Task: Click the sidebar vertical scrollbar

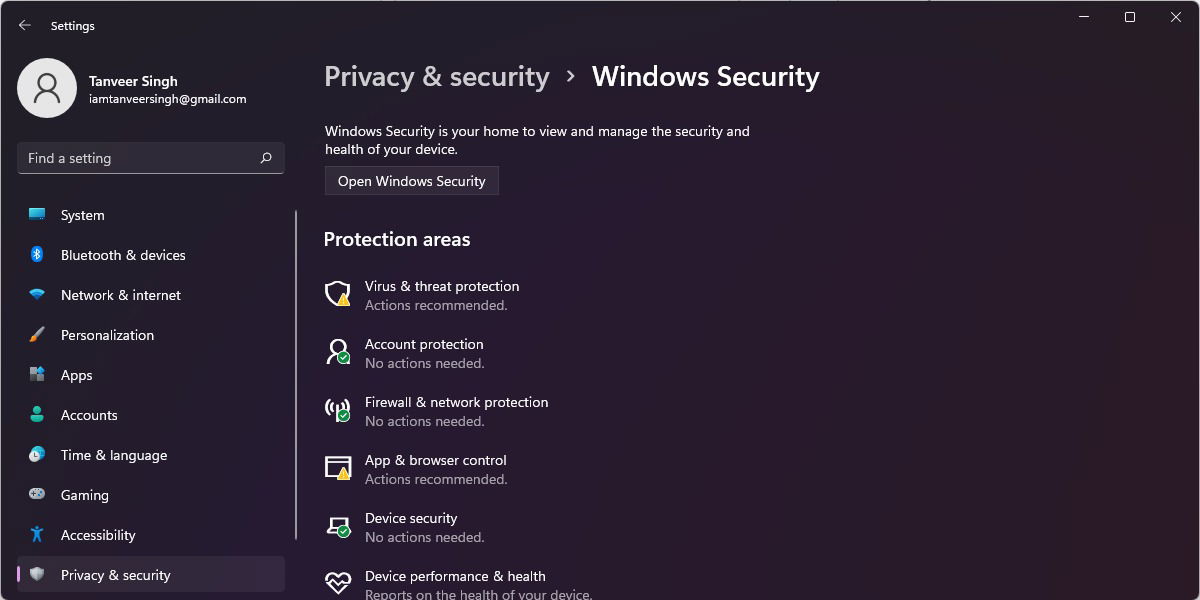Action: click(296, 375)
